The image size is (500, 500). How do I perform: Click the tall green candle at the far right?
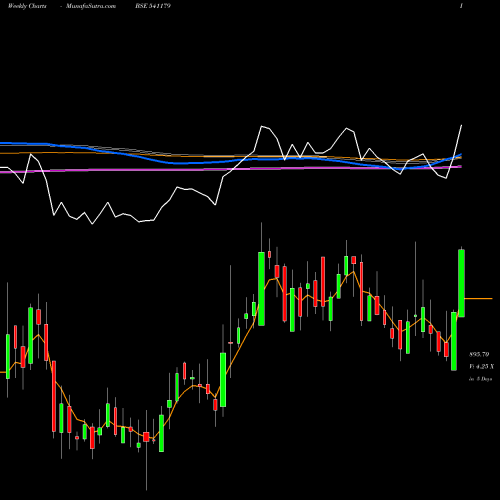(x=461, y=283)
